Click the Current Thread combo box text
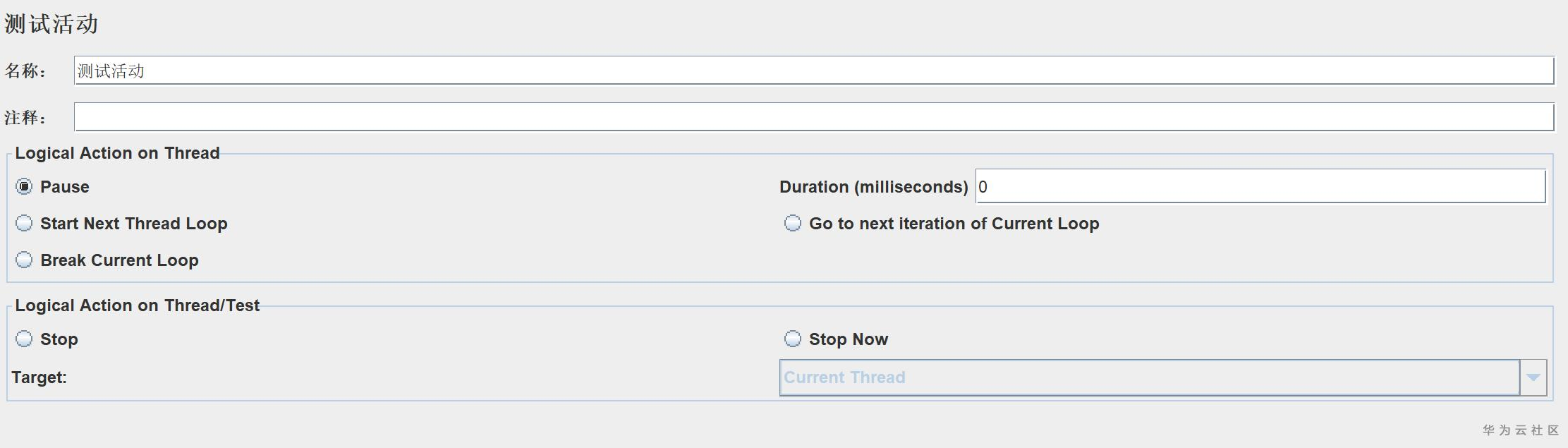 click(844, 377)
